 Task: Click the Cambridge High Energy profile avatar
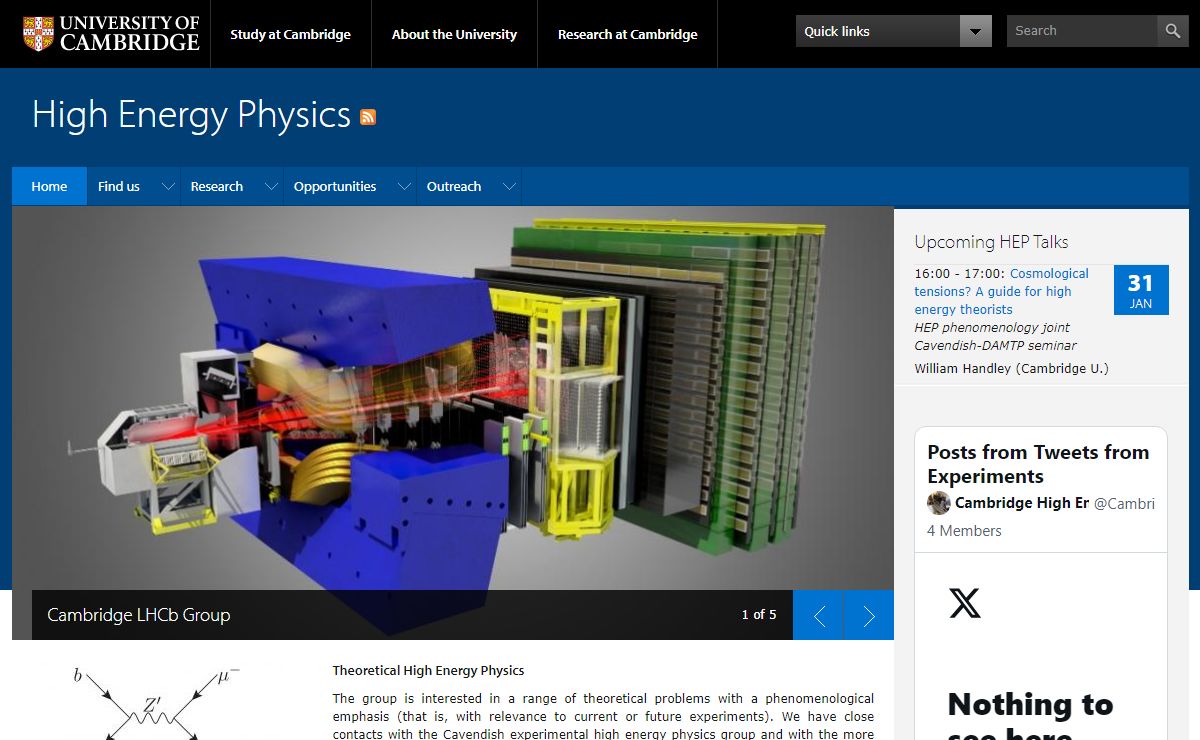[x=938, y=503]
